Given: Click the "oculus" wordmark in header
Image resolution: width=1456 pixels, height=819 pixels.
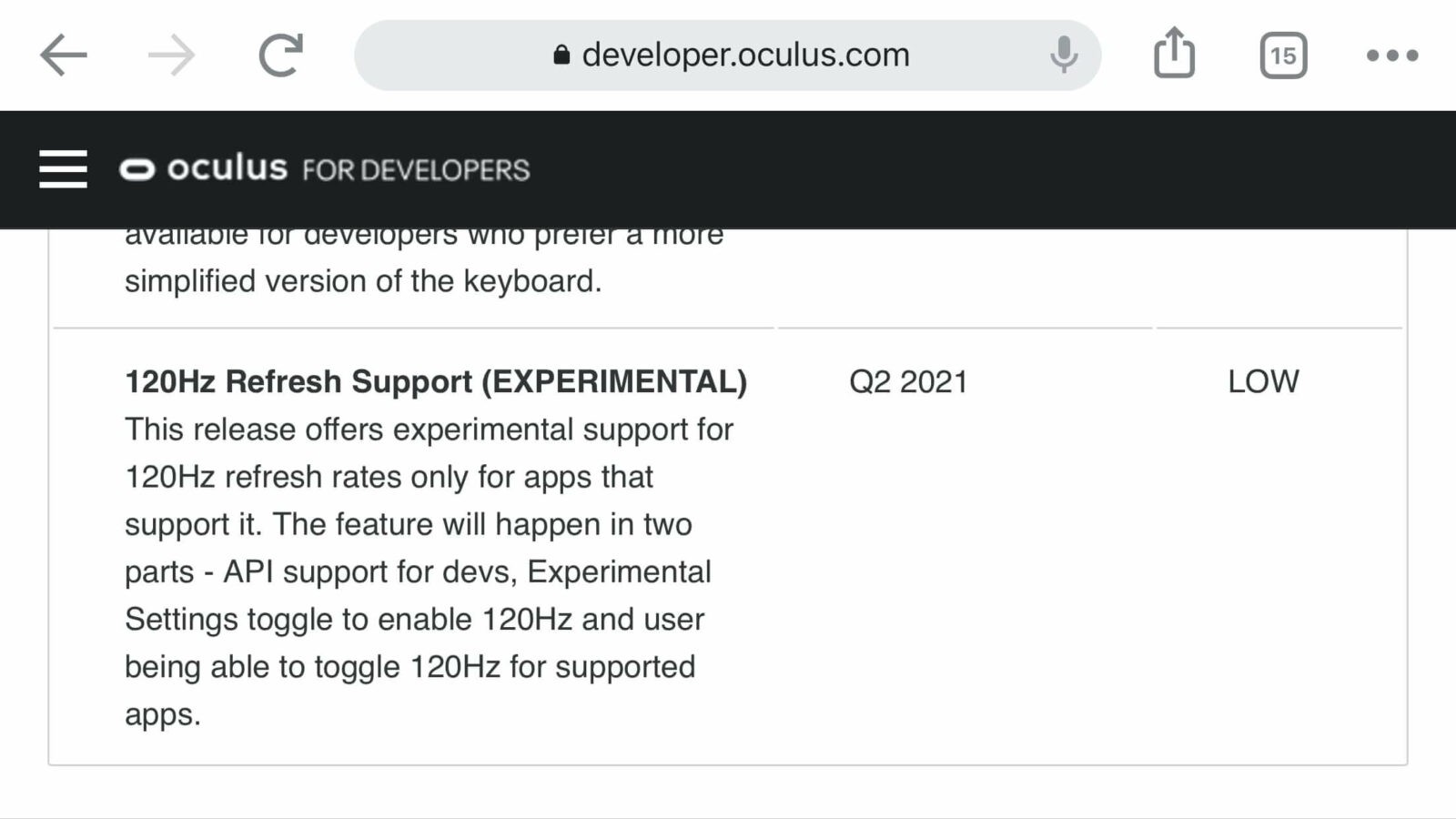Looking at the screenshot, I should (227, 168).
